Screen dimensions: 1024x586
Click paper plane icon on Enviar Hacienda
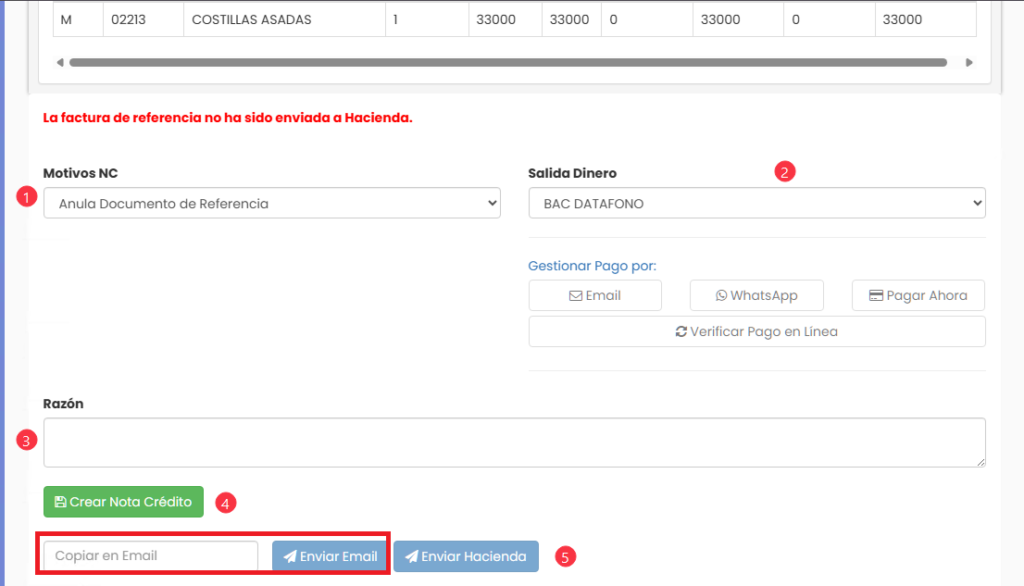[x=411, y=557]
